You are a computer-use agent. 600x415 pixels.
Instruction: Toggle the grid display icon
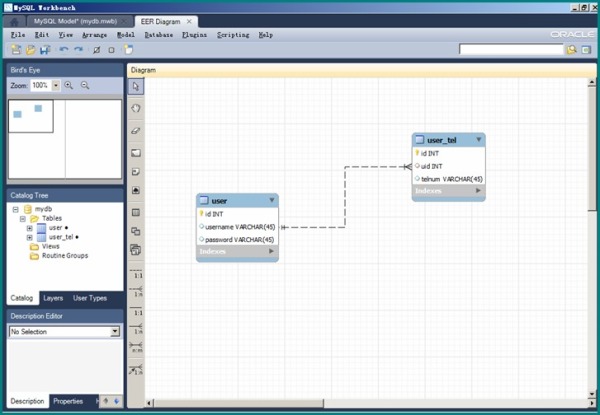97,50
